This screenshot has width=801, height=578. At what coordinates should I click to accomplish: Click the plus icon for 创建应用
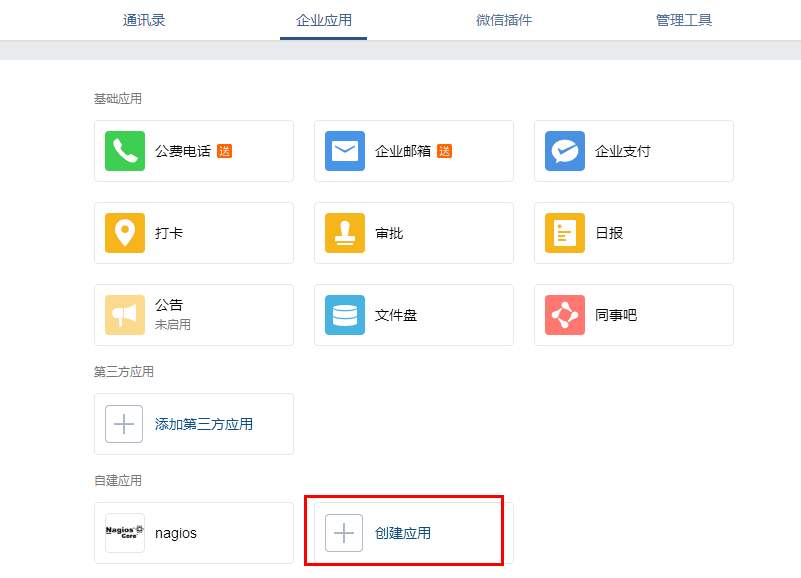[344, 533]
